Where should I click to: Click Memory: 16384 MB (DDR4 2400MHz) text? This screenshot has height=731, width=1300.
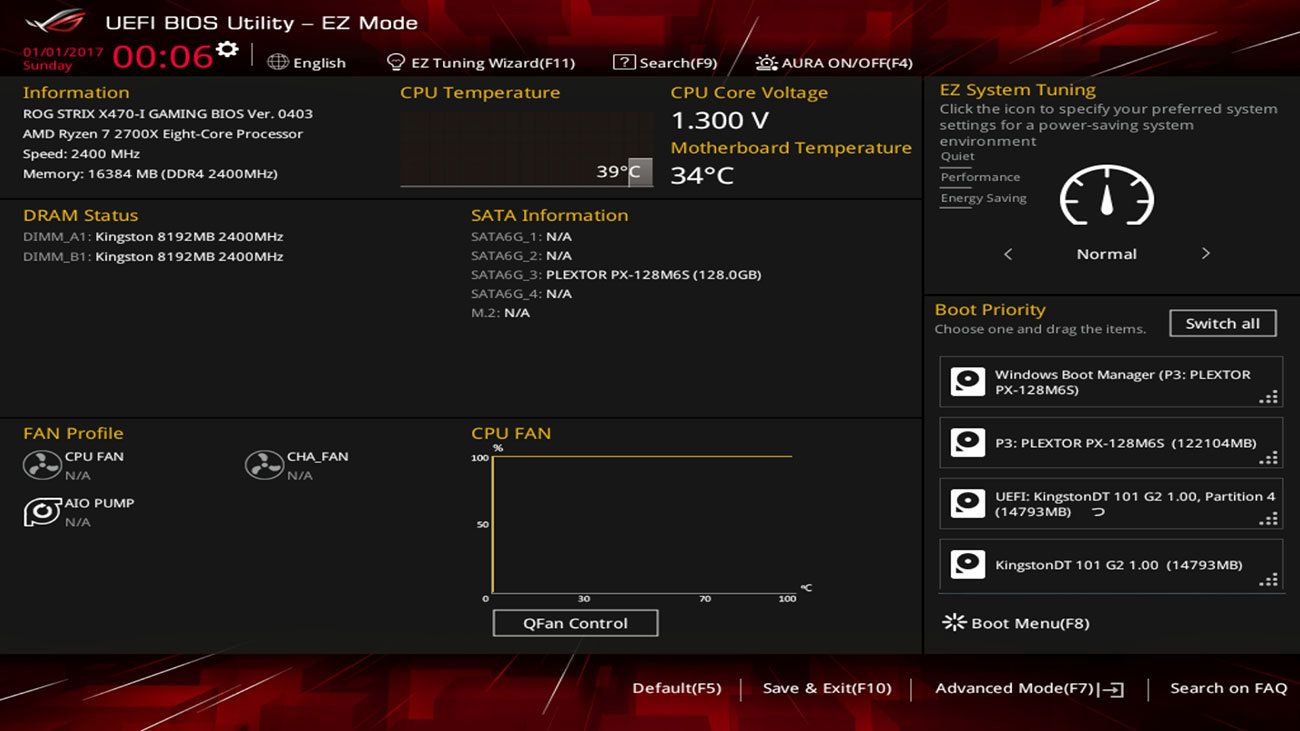(150, 174)
